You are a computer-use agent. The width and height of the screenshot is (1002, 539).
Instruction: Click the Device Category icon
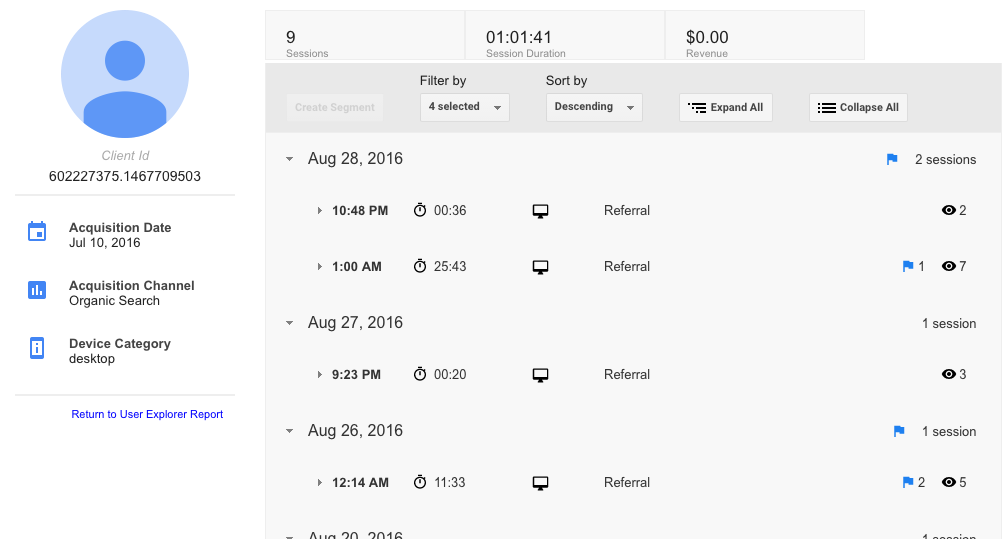(37, 348)
